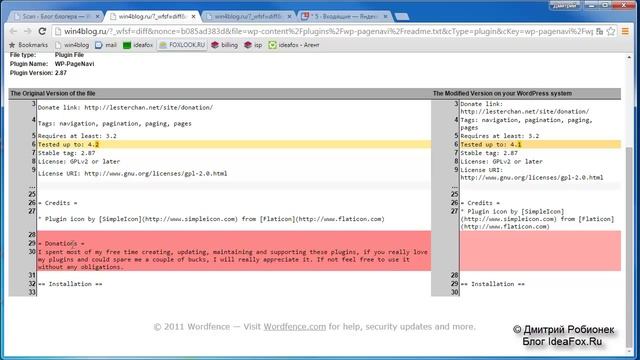Click the 'File type:' label text
This screenshot has height=360, width=640.
tap(23, 55)
